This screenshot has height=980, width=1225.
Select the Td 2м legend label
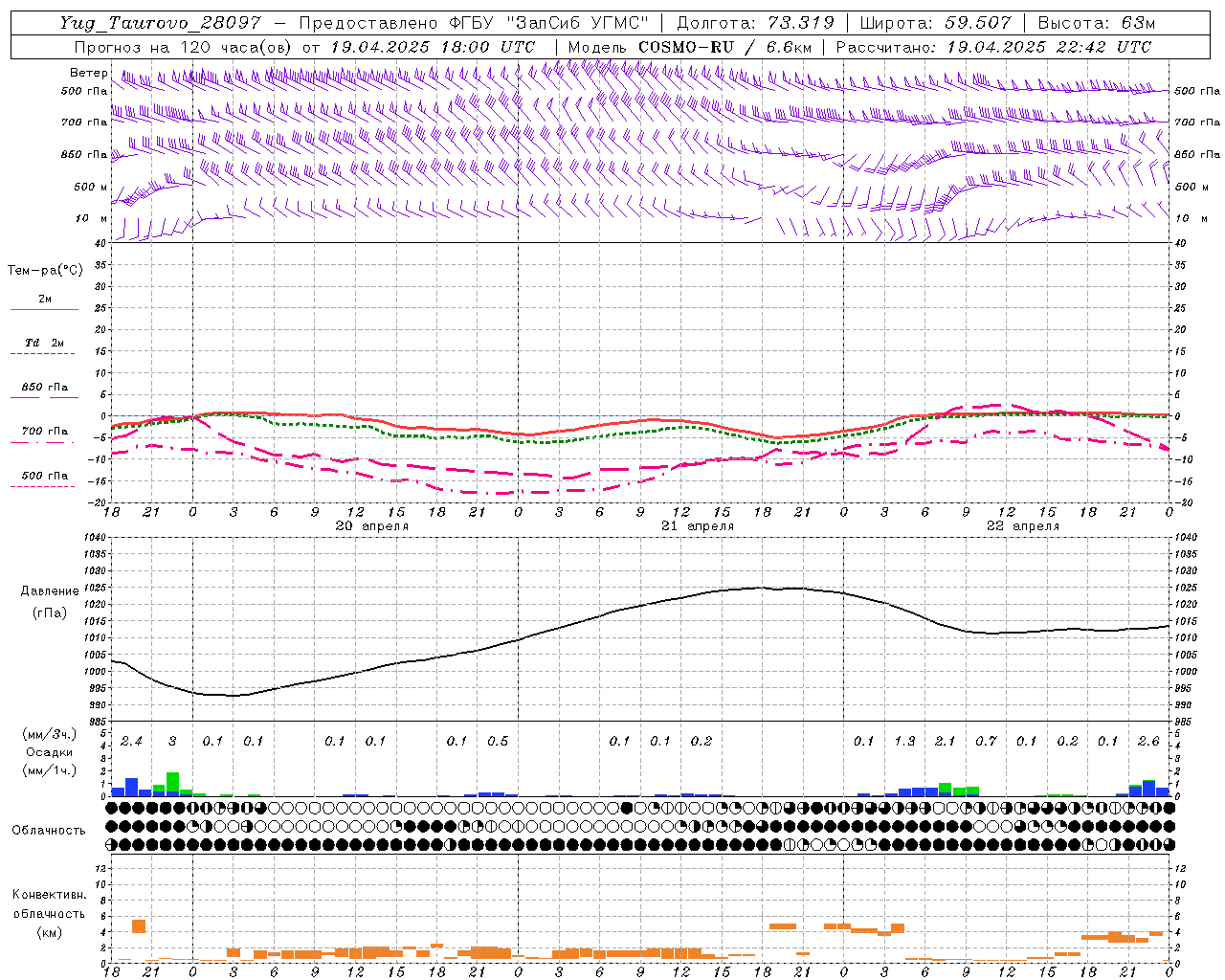pos(45,343)
